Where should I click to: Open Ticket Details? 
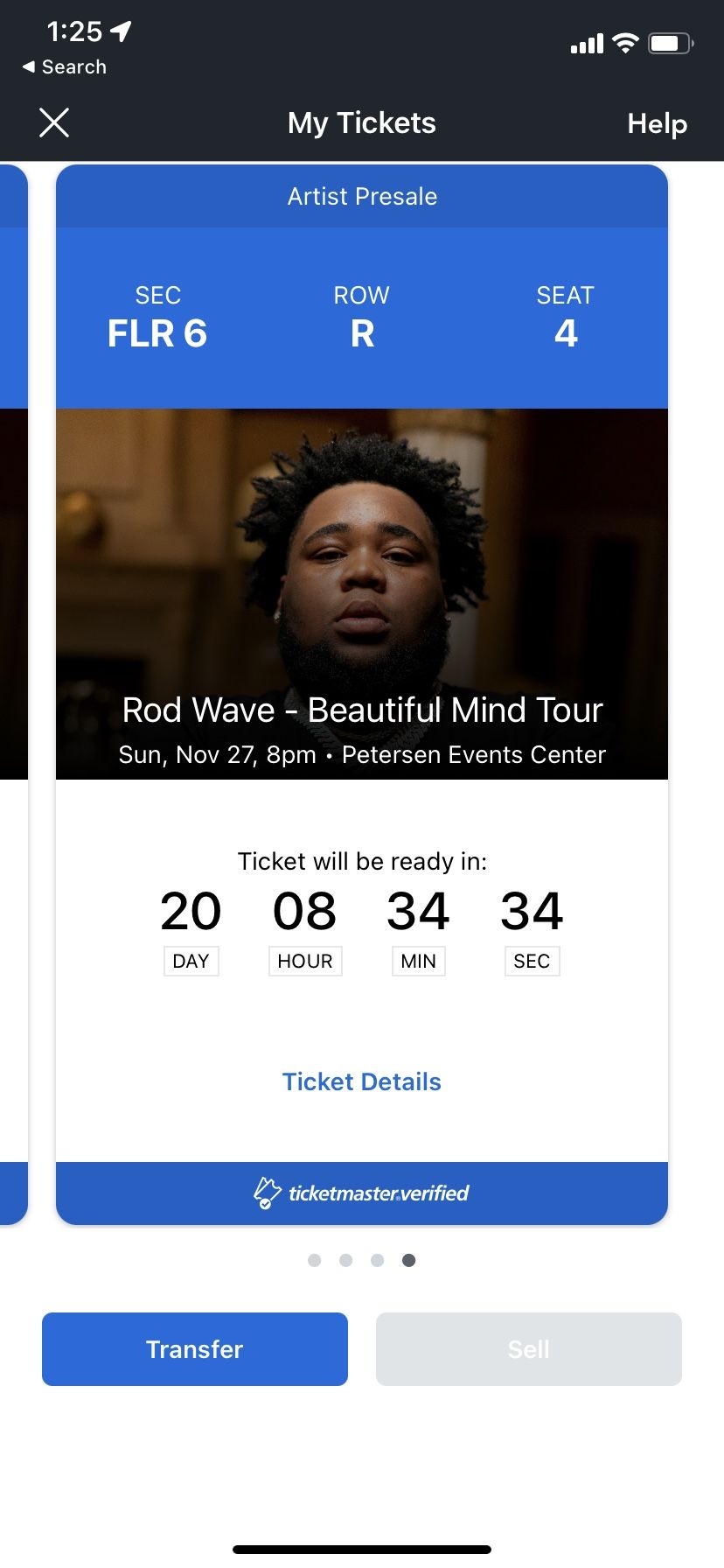pos(362,1081)
